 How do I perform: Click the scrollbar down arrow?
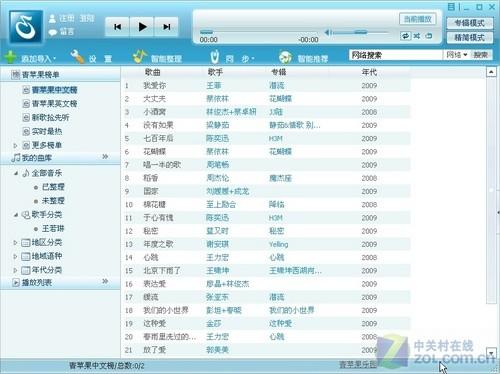click(491, 352)
